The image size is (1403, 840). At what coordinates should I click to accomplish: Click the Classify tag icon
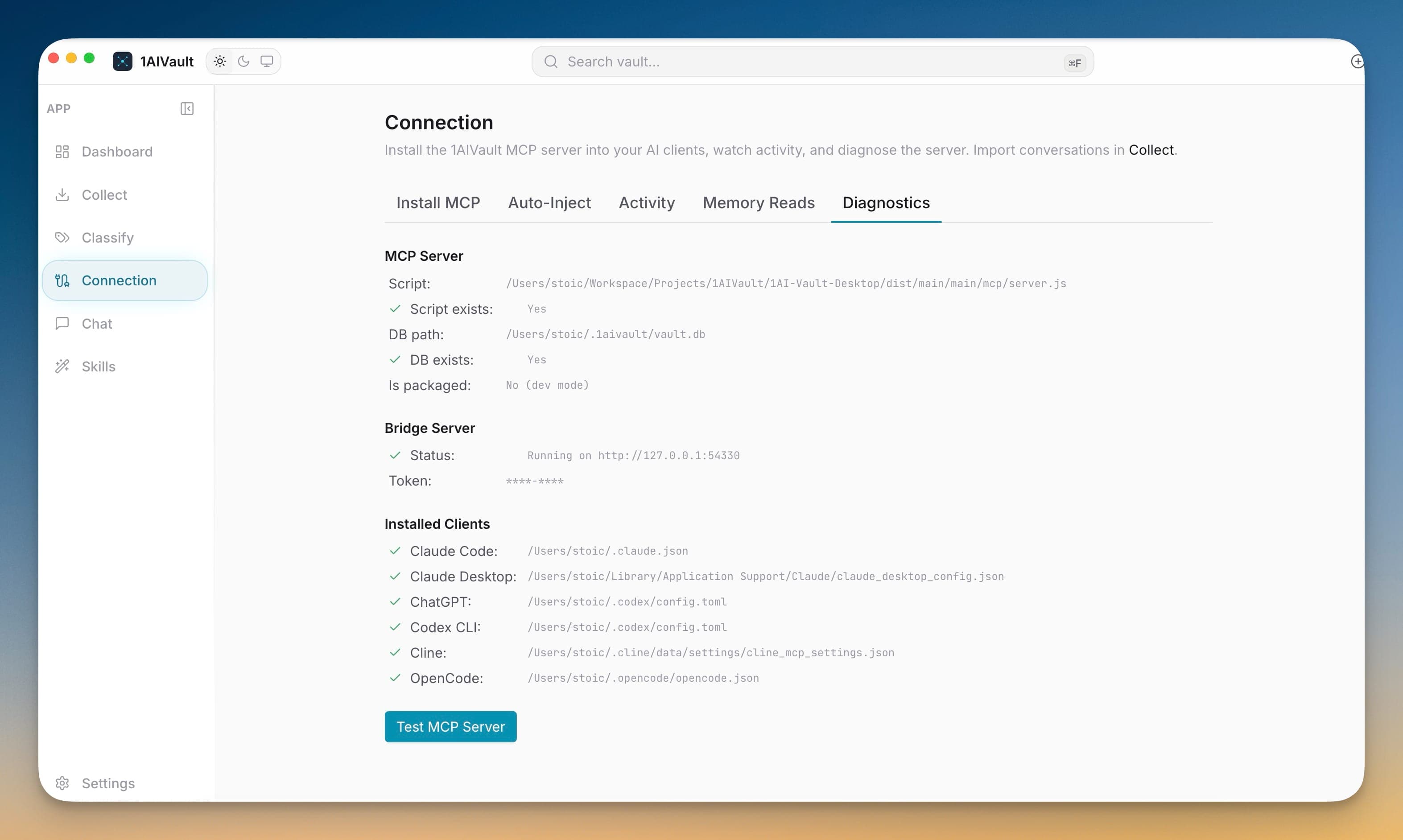62,238
